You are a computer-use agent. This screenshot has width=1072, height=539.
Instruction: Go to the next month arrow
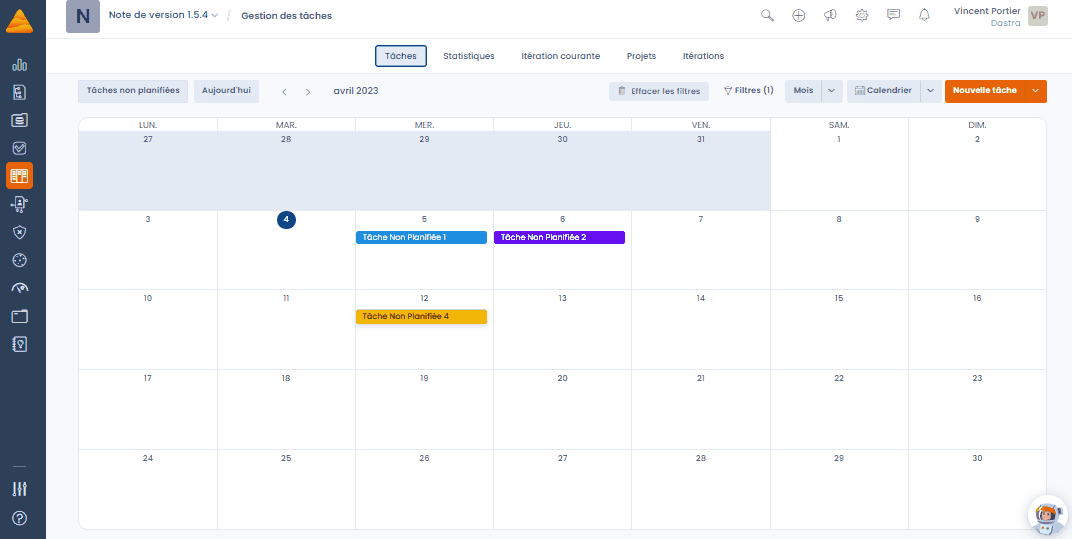308,92
